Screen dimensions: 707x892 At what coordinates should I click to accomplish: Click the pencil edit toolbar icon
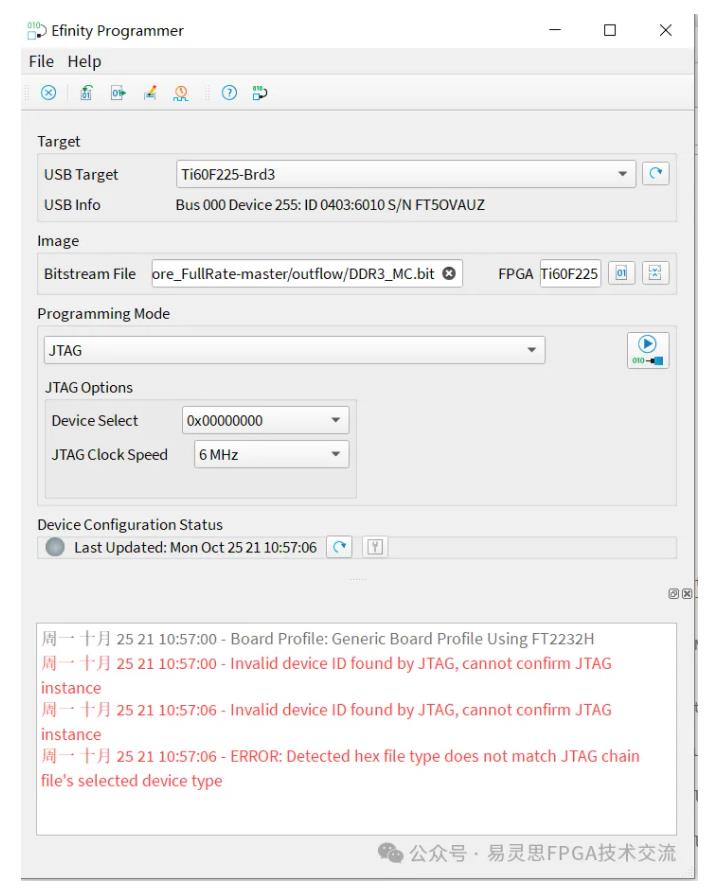pyautogui.click(x=150, y=93)
